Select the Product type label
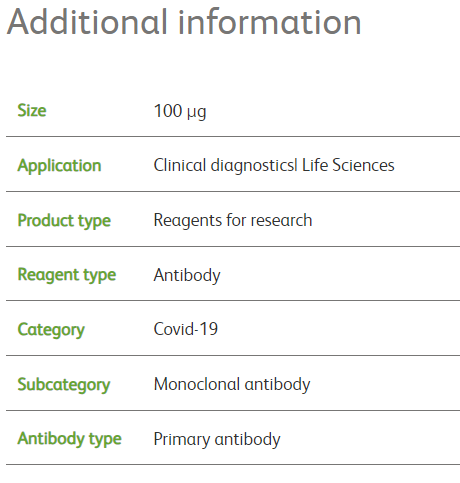 click(64, 221)
